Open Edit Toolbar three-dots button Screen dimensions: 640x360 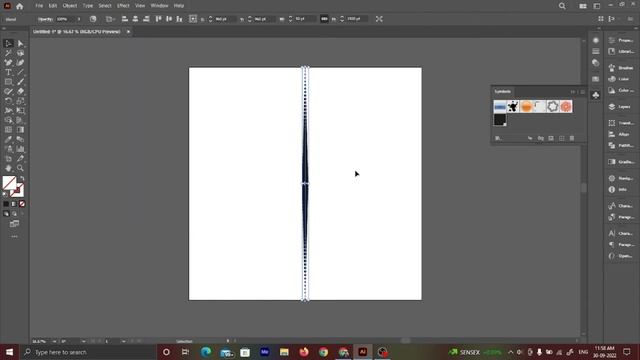point(14,237)
